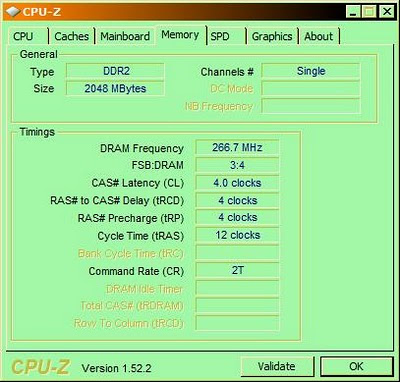The height and width of the screenshot is (382, 400).
Task: Select the 12 clocks tRAS value
Action: pyautogui.click(x=237, y=235)
